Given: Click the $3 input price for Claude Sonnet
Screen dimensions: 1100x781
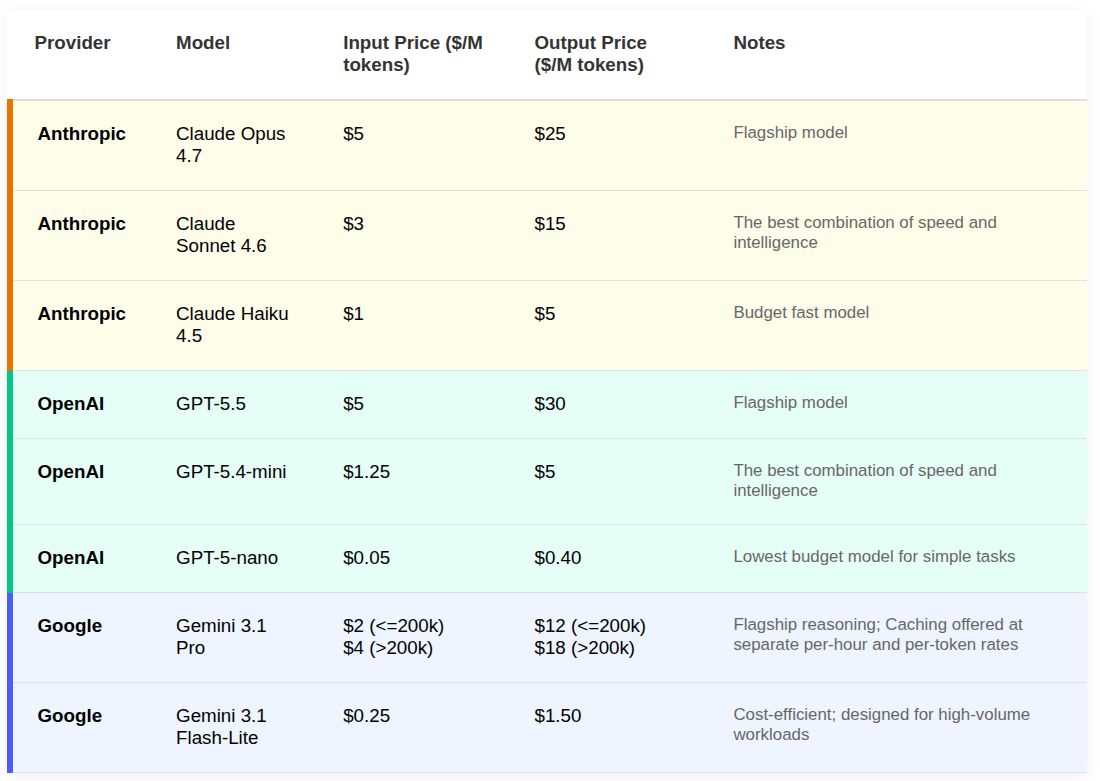Looking at the screenshot, I should (x=354, y=223).
